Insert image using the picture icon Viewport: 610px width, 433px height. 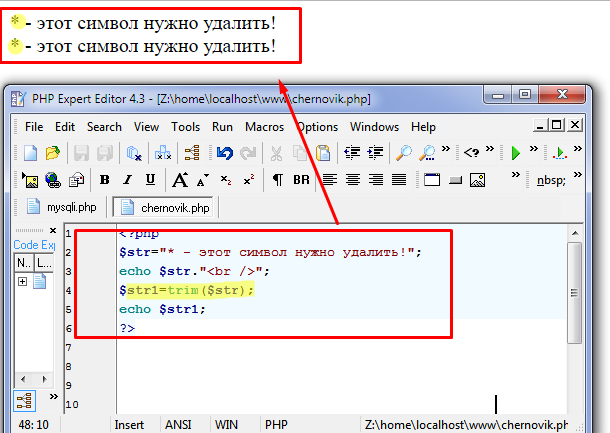[x=477, y=180]
